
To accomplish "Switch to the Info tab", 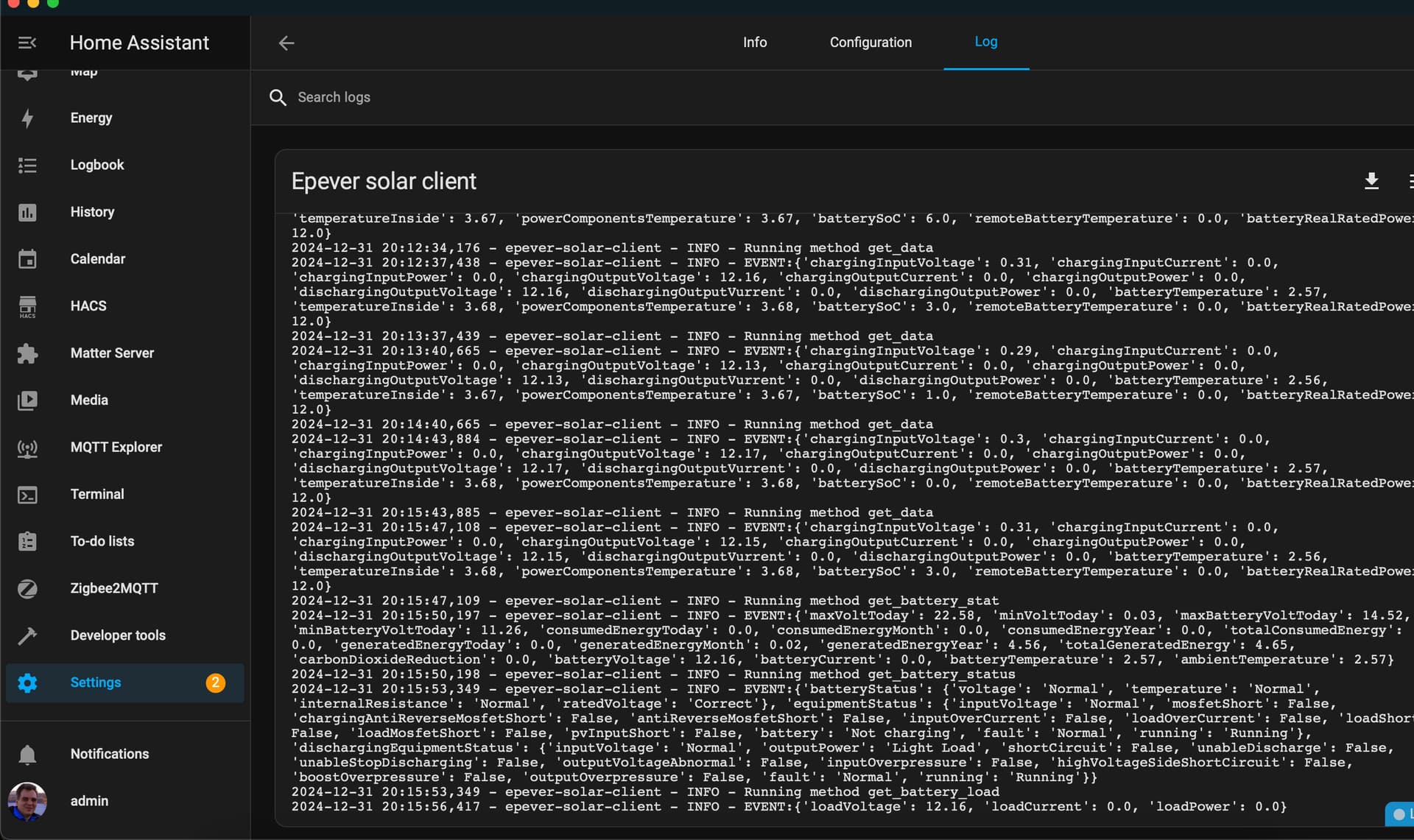I will [754, 43].
